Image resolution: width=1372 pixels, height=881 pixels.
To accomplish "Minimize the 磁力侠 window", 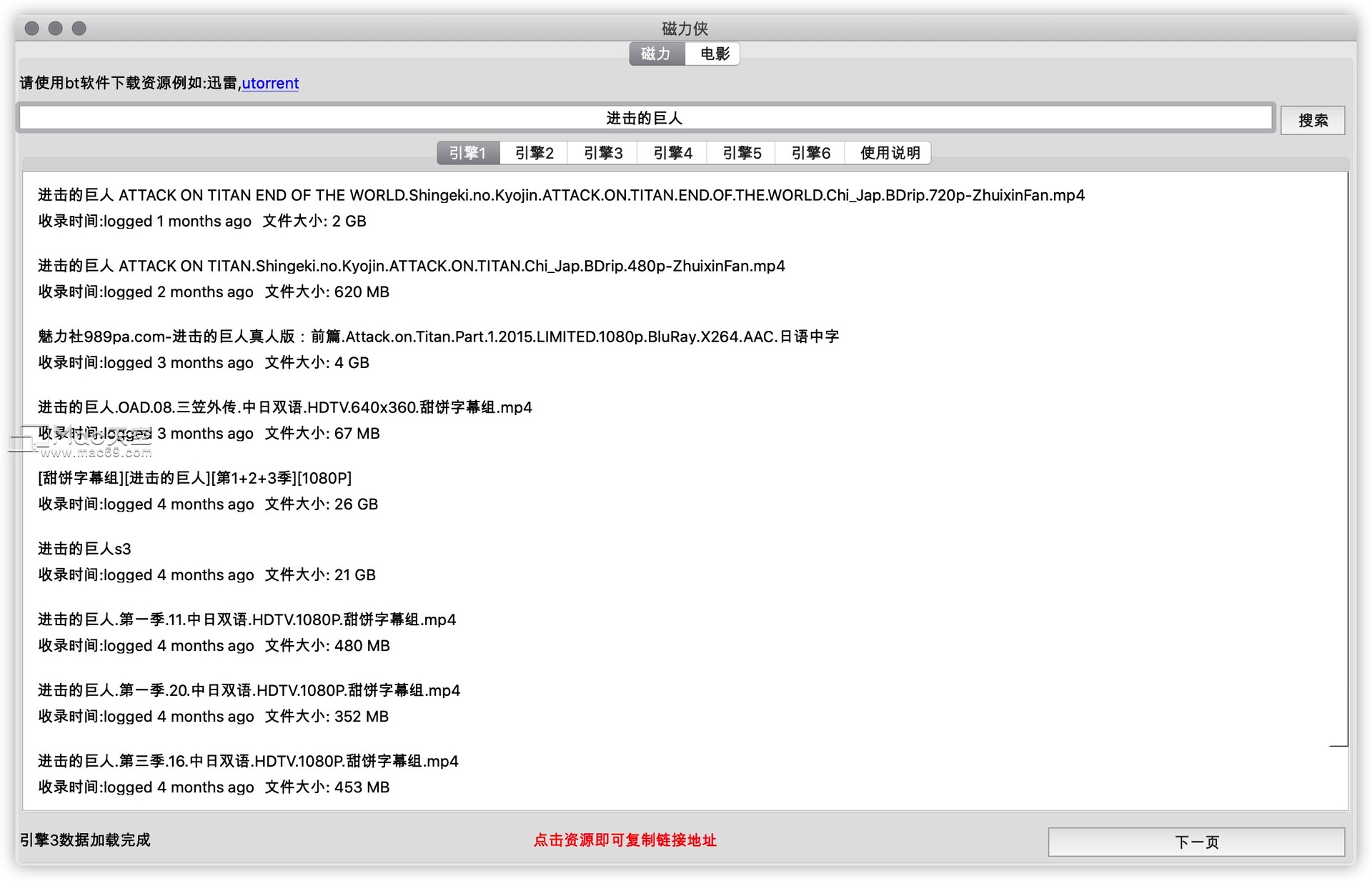I will 55,28.
